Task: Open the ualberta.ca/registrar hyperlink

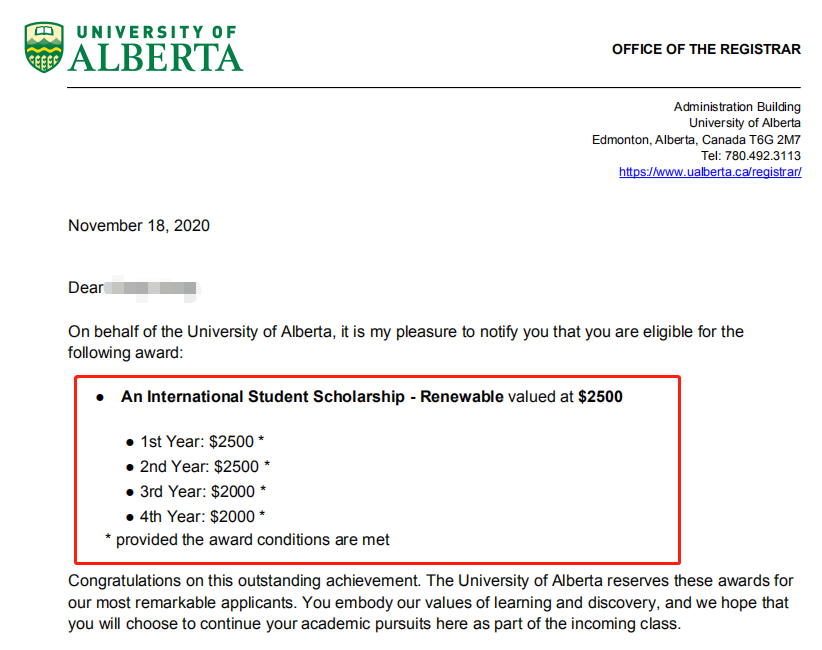Action: (710, 172)
